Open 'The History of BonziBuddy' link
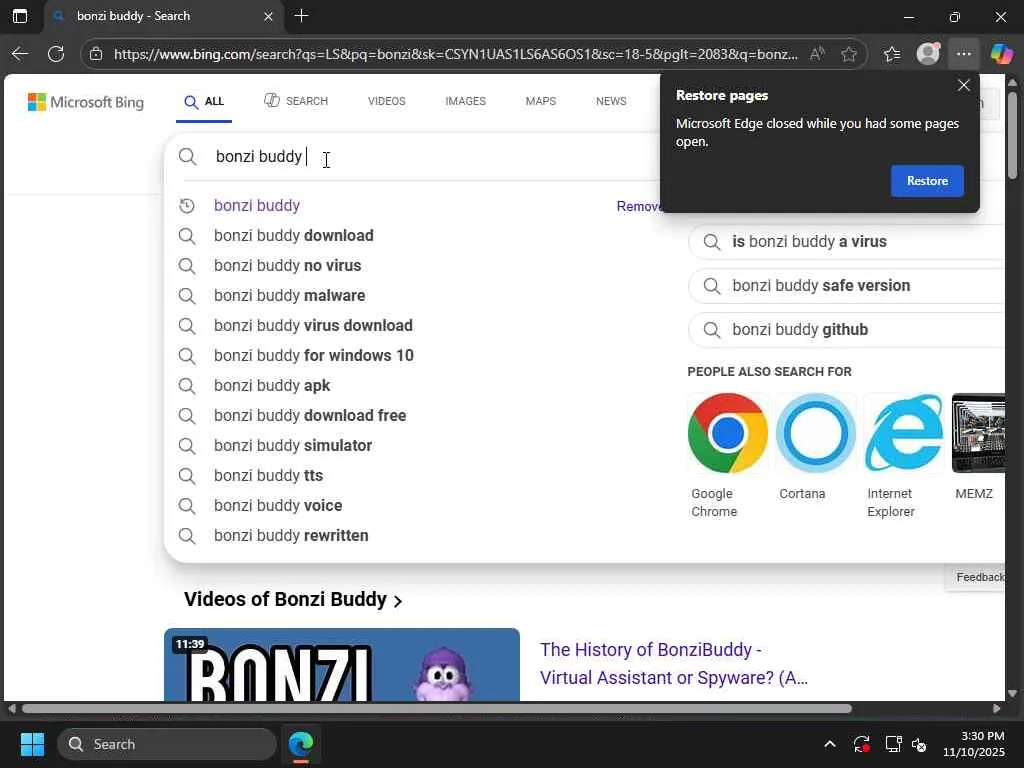Image resolution: width=1024 pixels, height=768 pixels. tap(674, 664)
